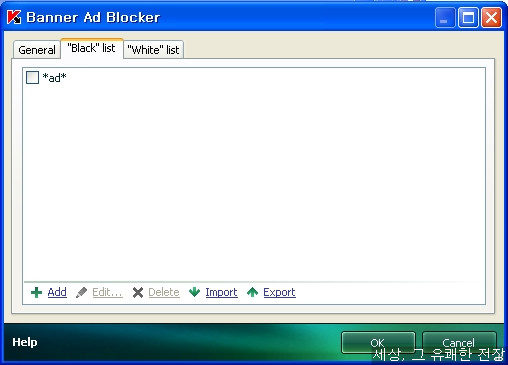
Task: Minimize the Banner Ad Blocker window
Action: (x=445, y=18)
